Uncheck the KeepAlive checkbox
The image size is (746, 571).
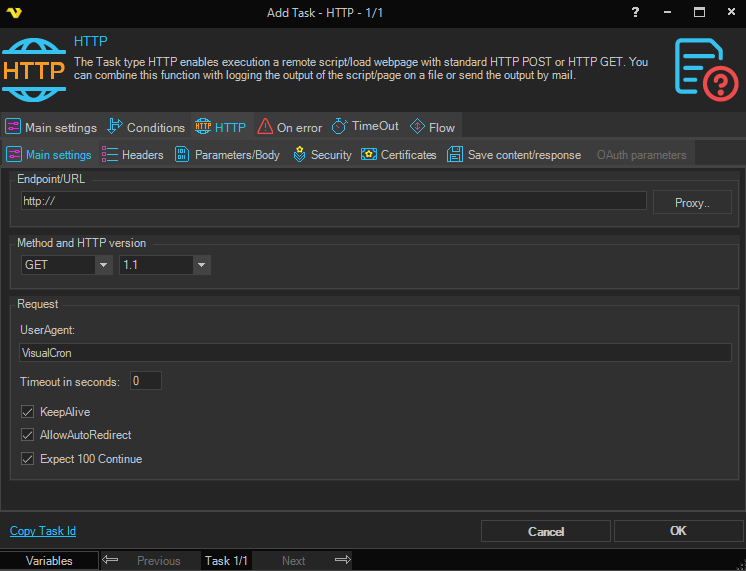coord(28,411)
